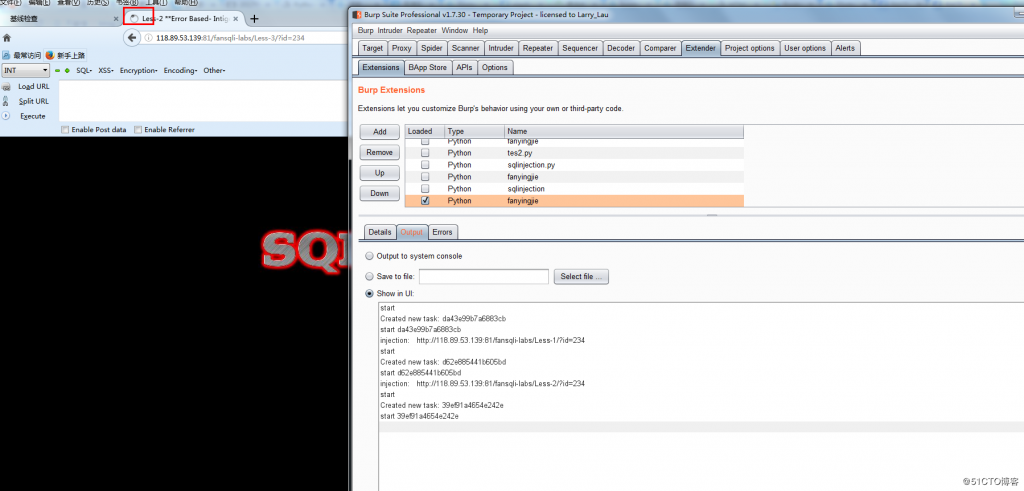Expand the SQL dropdown in HackBar
The image size is (1024, 491).
pos(84,71)
